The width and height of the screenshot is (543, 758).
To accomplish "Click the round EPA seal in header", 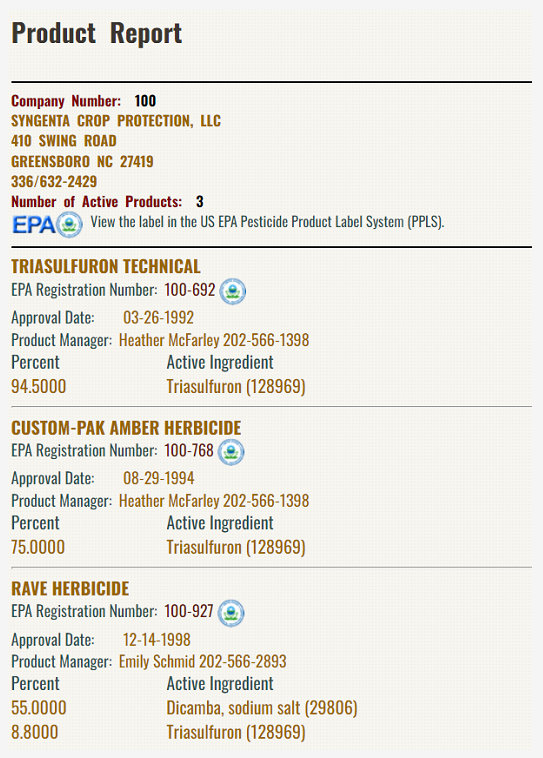I will tap(69, 225).
